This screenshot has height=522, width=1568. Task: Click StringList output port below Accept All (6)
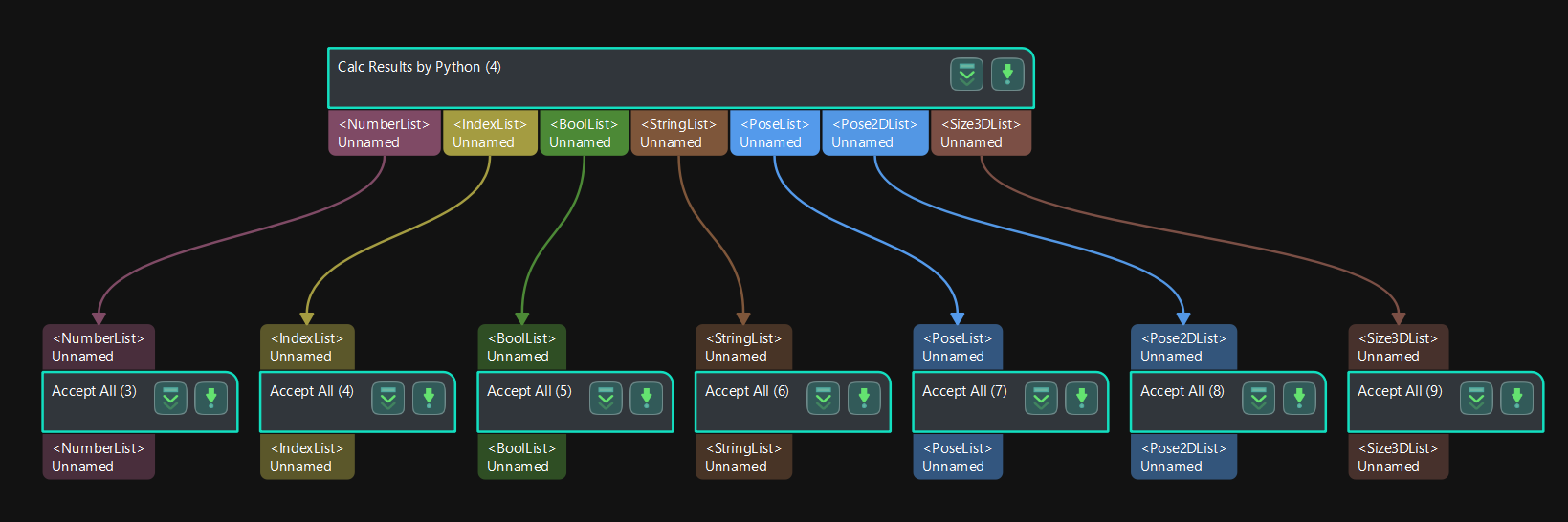pos(742,457)
